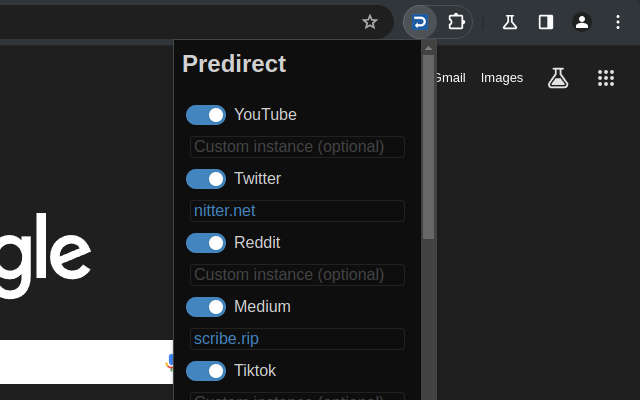640x400 pixels.
Task: Click the Tiktok custom instance field
Action: point(297,396)
